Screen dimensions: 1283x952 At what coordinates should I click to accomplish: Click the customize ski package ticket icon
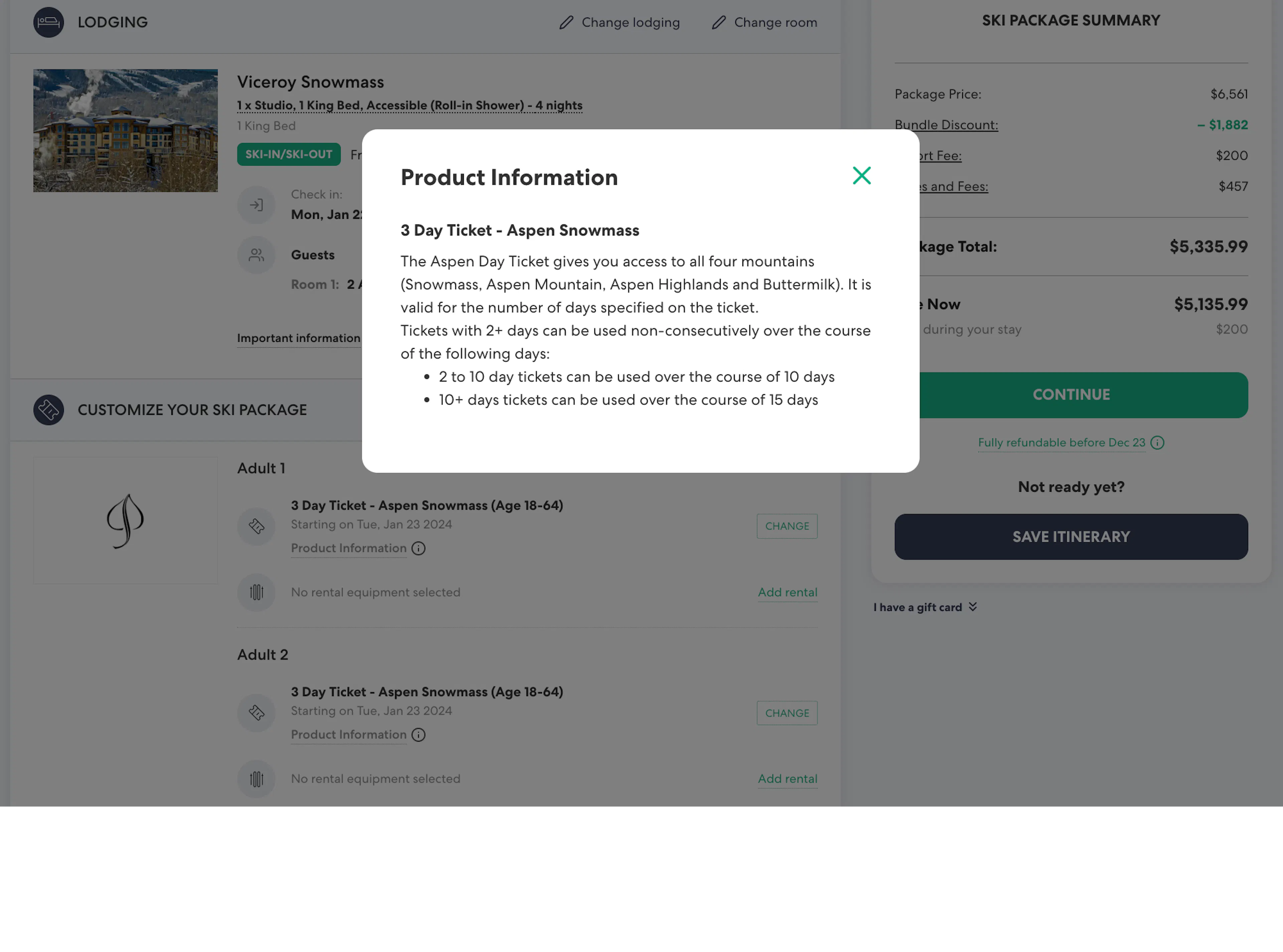coord(48,410)
